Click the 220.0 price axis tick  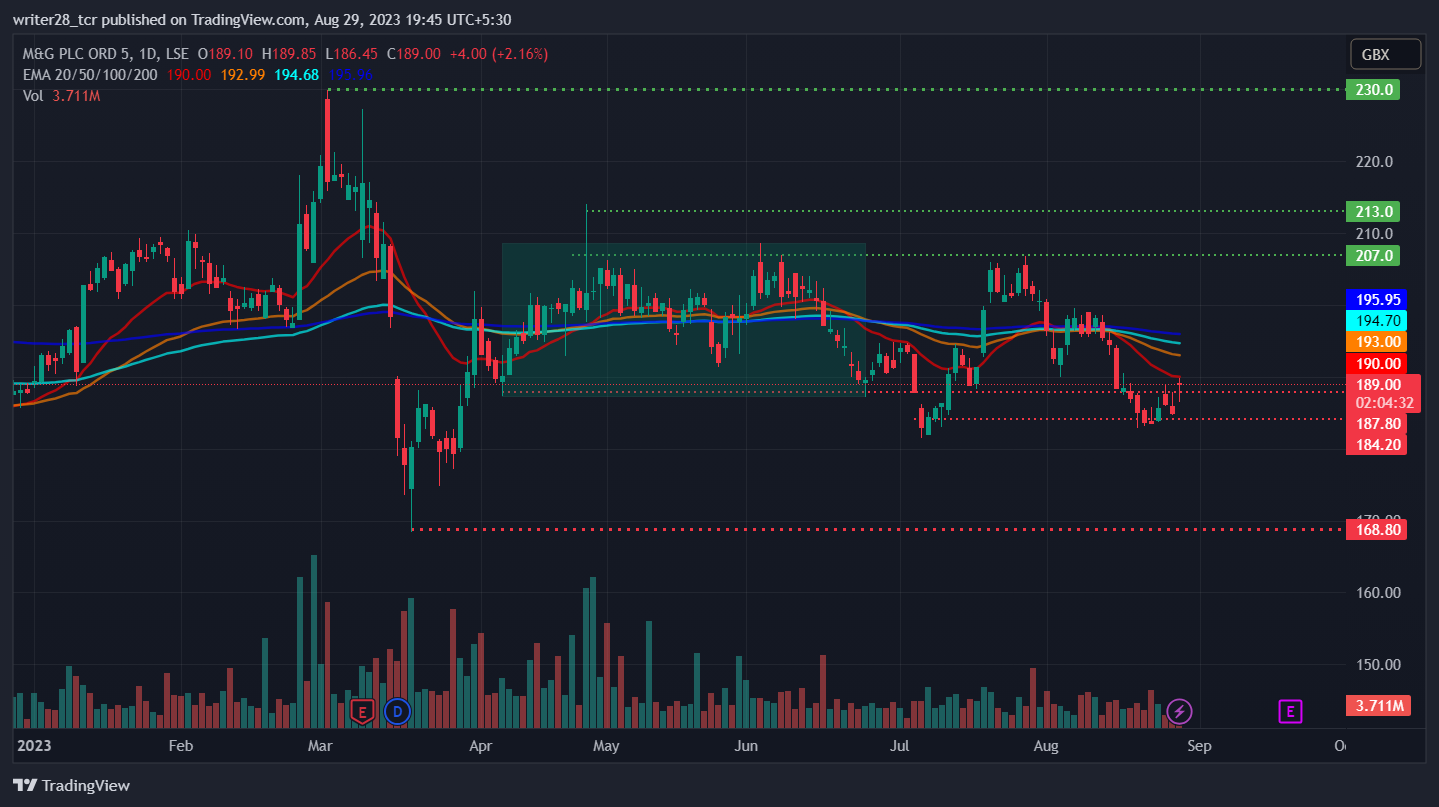tap(1375, 162)
